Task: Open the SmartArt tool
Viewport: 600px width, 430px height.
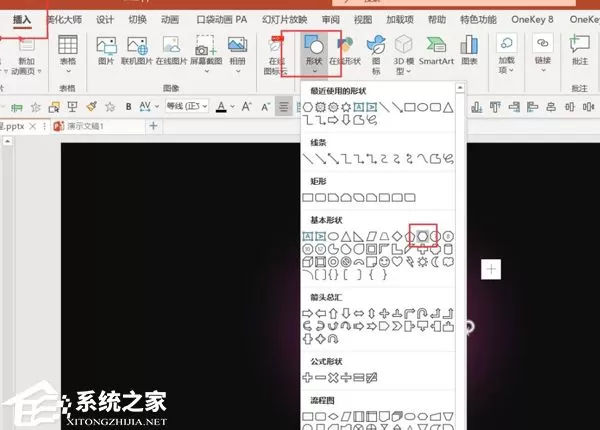Action: coord(436,50)
